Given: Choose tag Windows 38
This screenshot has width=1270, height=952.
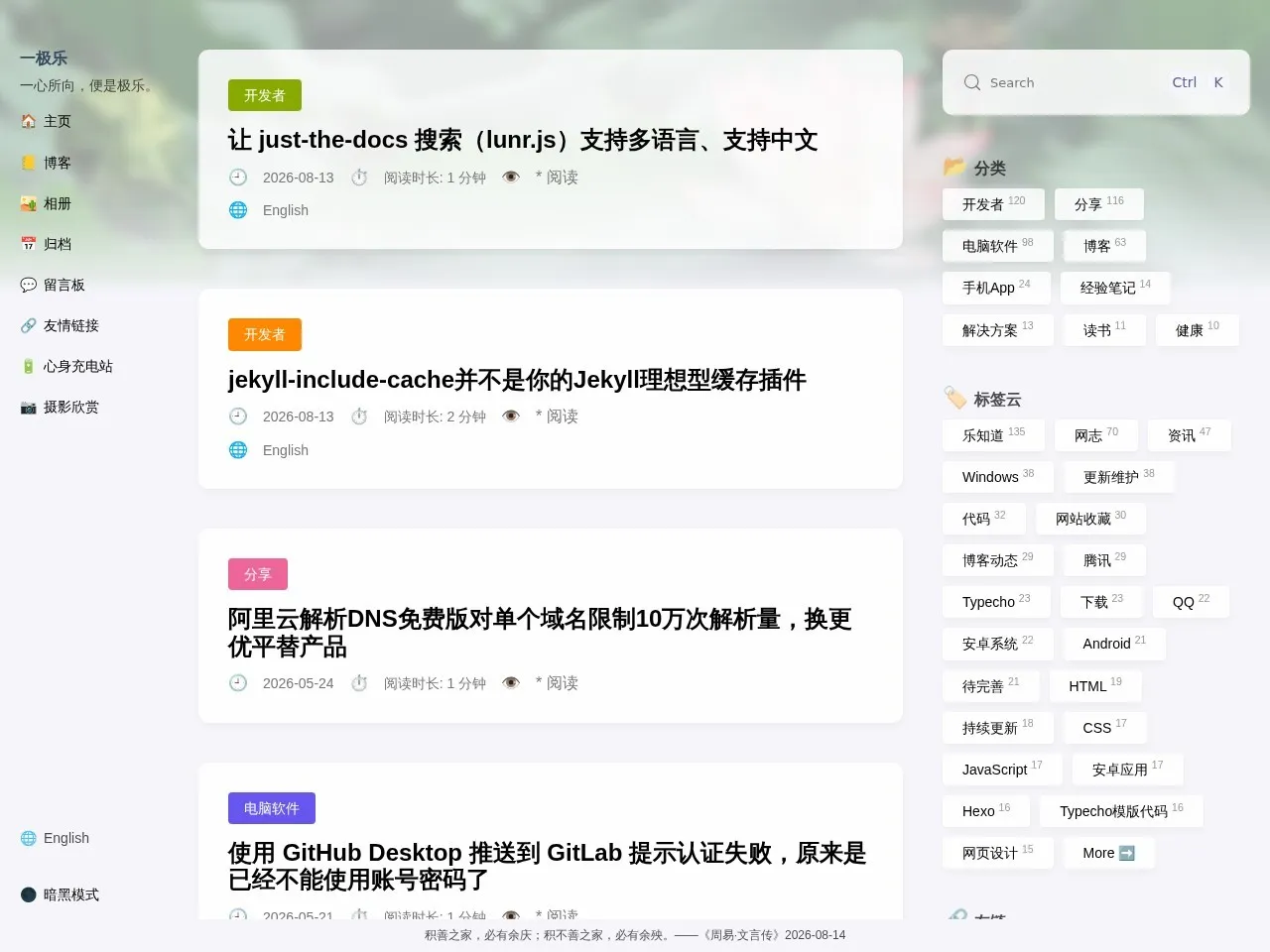Looking at the screenshot, I should [x=997, y=477].
